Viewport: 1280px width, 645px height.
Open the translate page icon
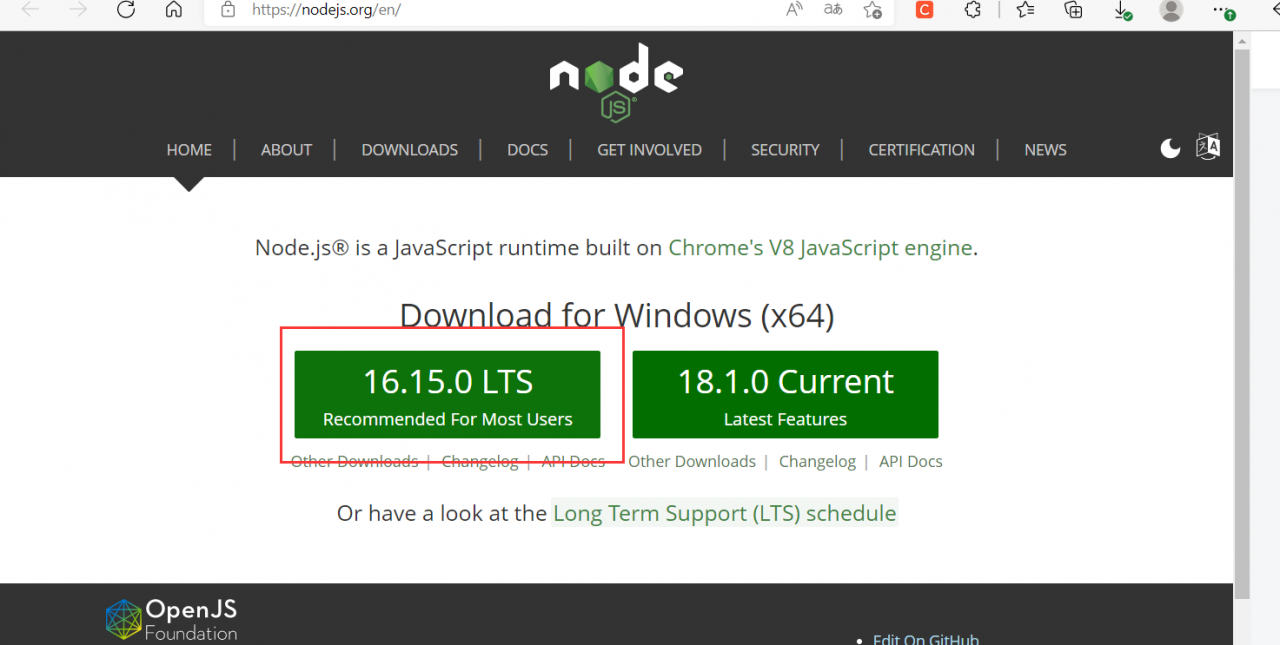[x=833, y=10]
